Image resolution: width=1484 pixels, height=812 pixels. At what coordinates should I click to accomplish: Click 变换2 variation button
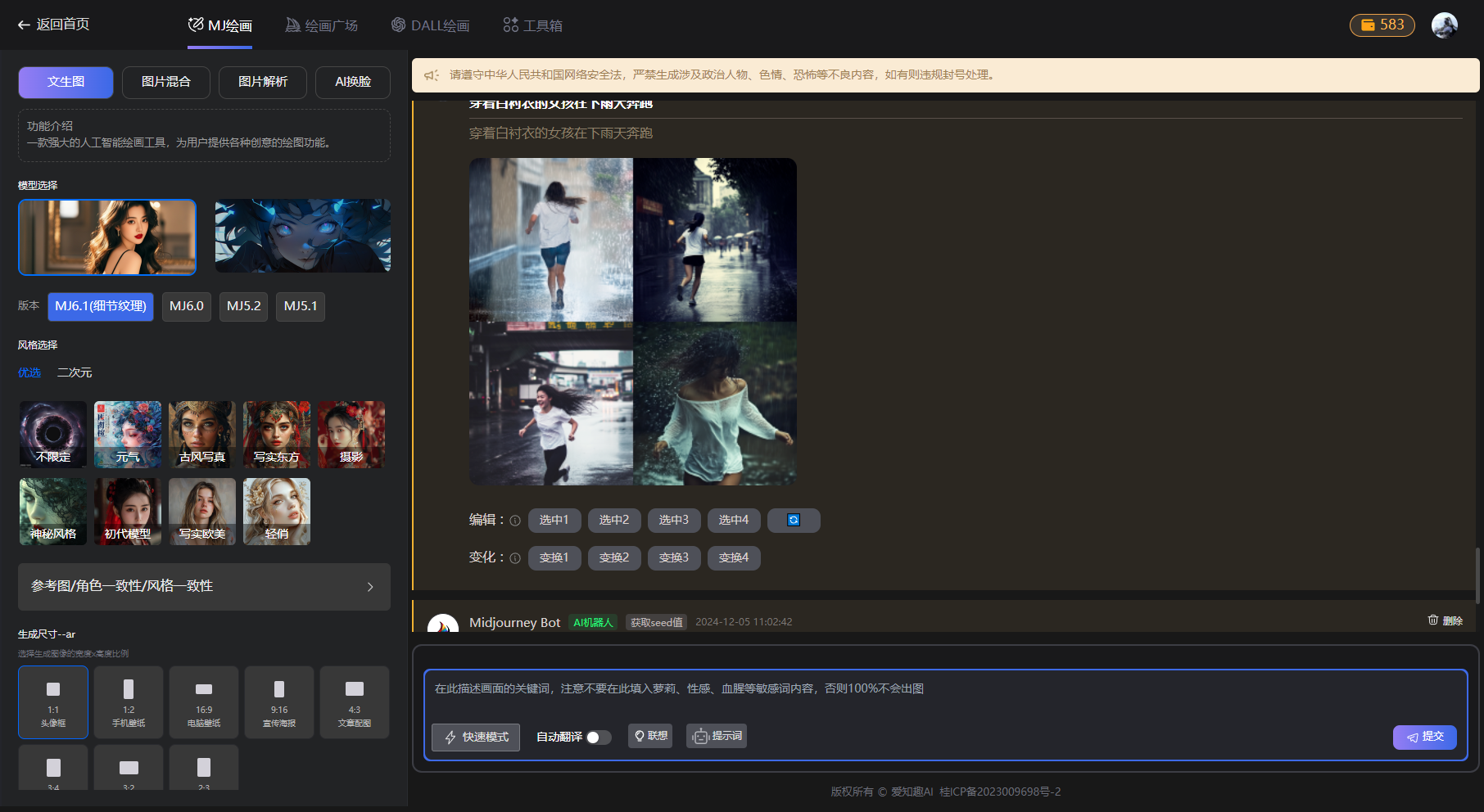pos(614,558)
